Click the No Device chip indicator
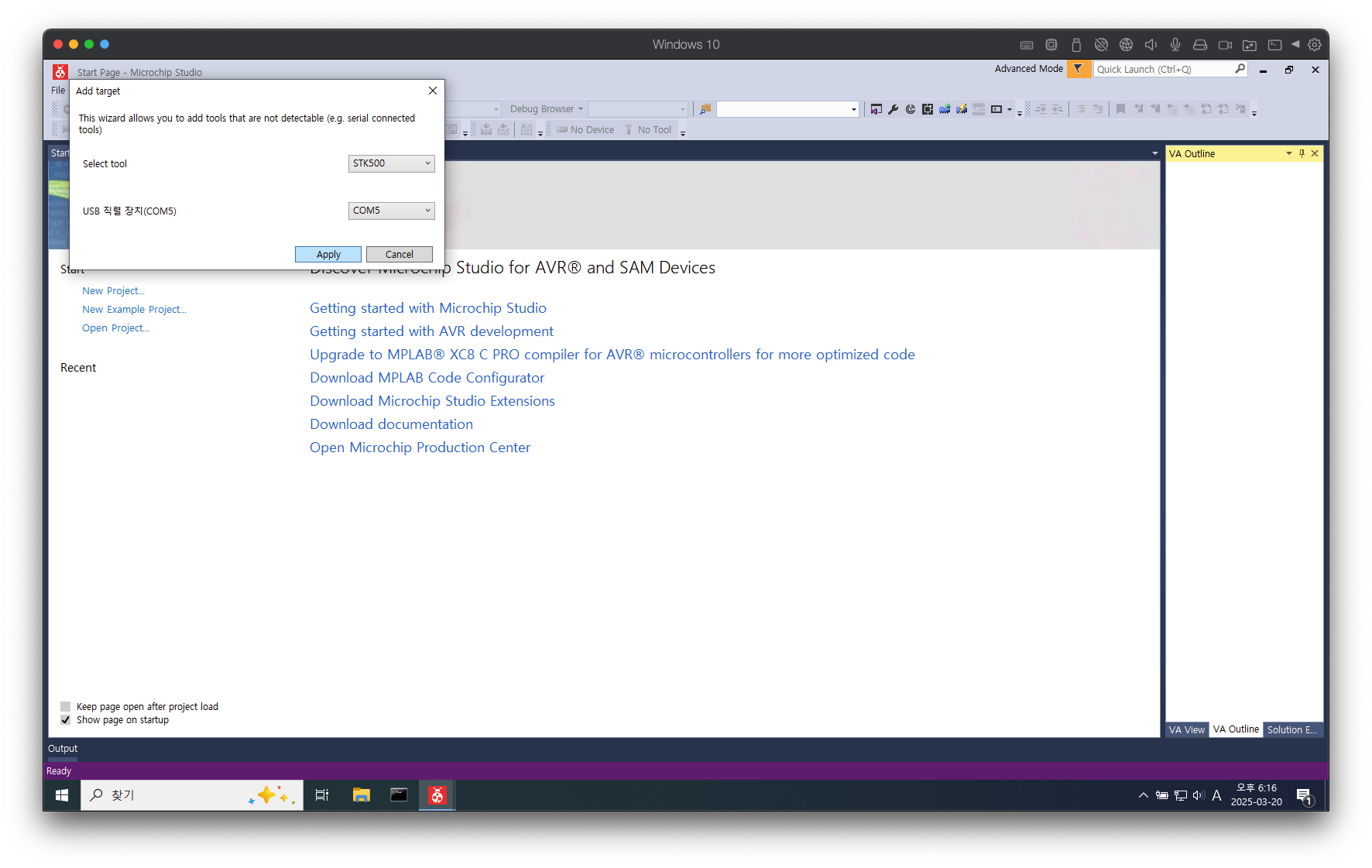This screenshot has height=868, width=1372. (x=585, y=130)
